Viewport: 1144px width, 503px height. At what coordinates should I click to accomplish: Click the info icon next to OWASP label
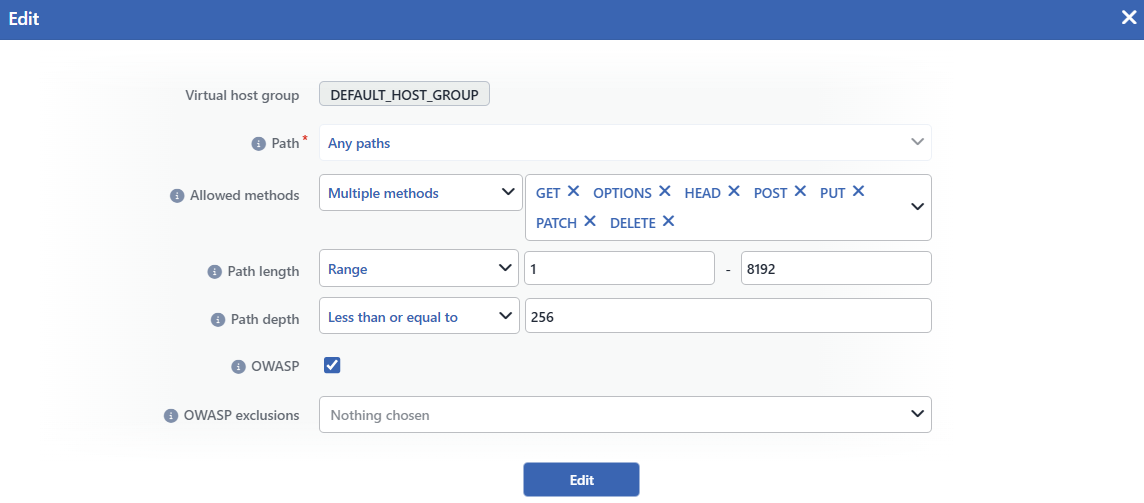coord(238,367)
